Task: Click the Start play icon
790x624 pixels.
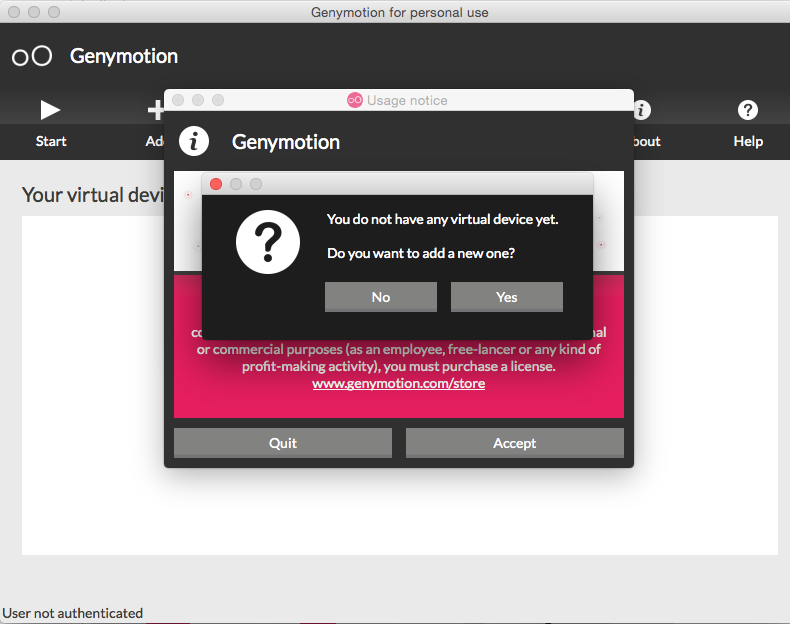Action: point(50,110)
